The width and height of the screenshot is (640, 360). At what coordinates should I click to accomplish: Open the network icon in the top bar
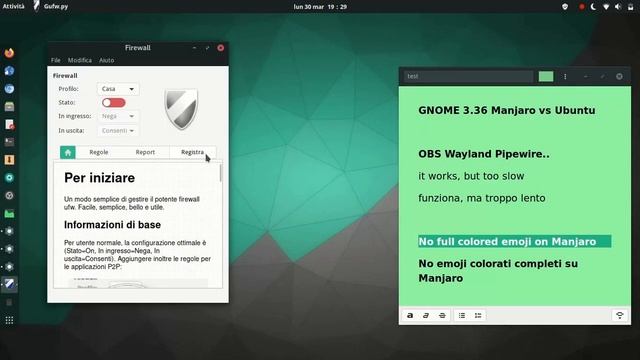[606, 7]
